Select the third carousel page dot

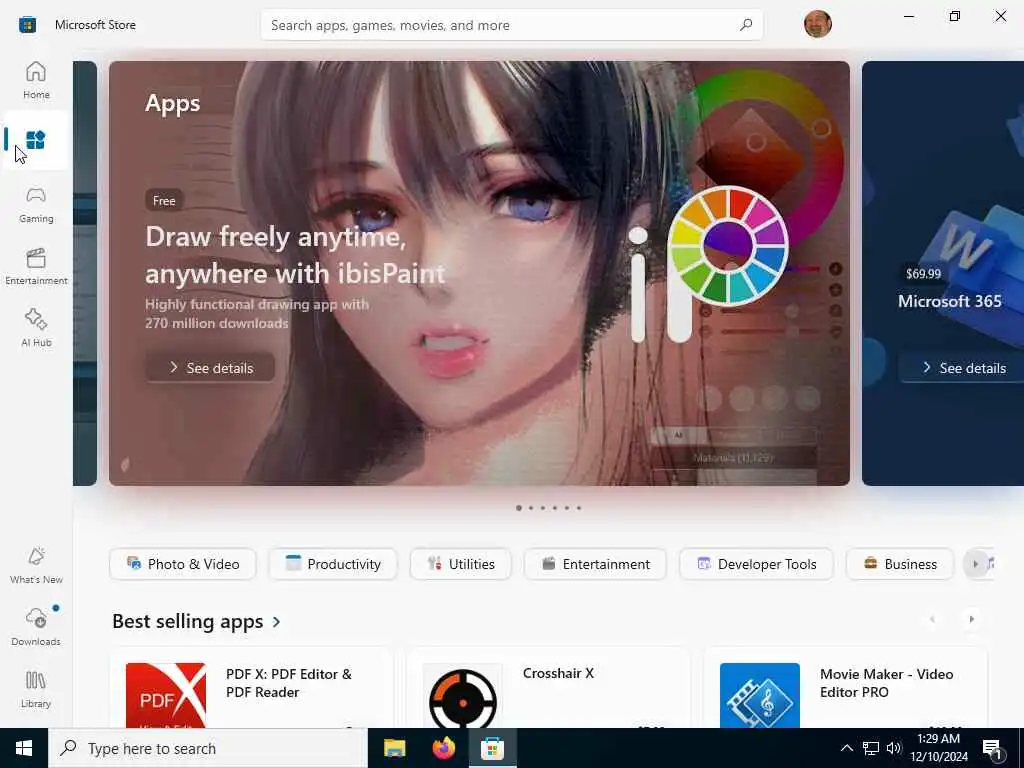pyautogui.click(x=543, y=507)
